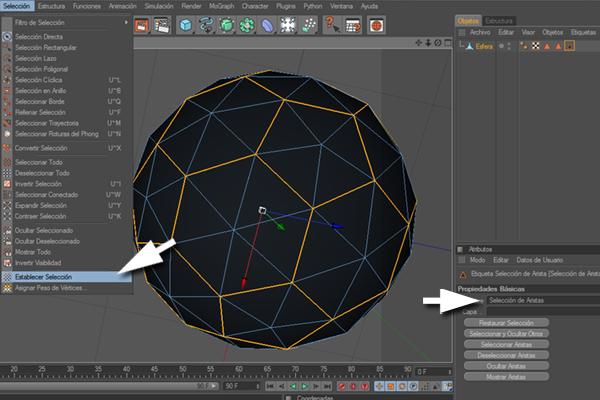The image size is (600, 400).
Task: Play animation backwards
Action: (293, 386)
